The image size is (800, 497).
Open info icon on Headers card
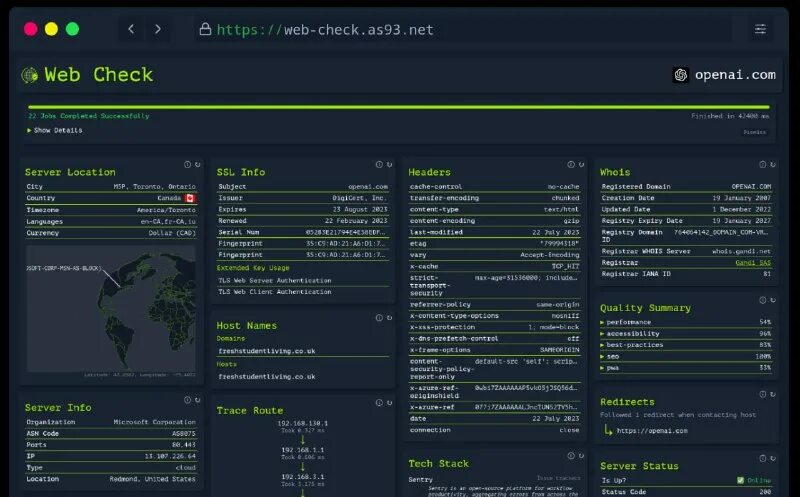coord(571,164)
